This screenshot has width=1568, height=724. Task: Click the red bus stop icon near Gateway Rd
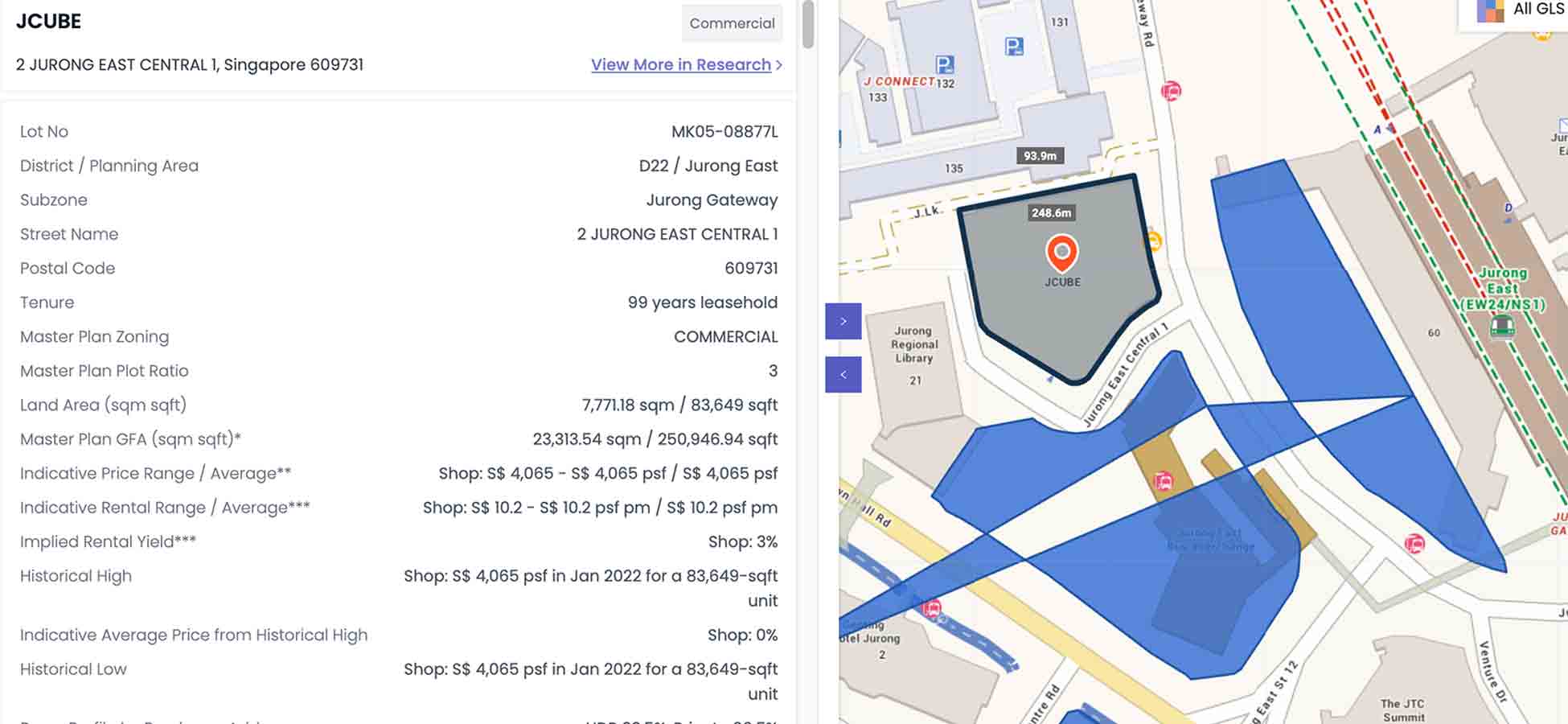coord(1171,90)
